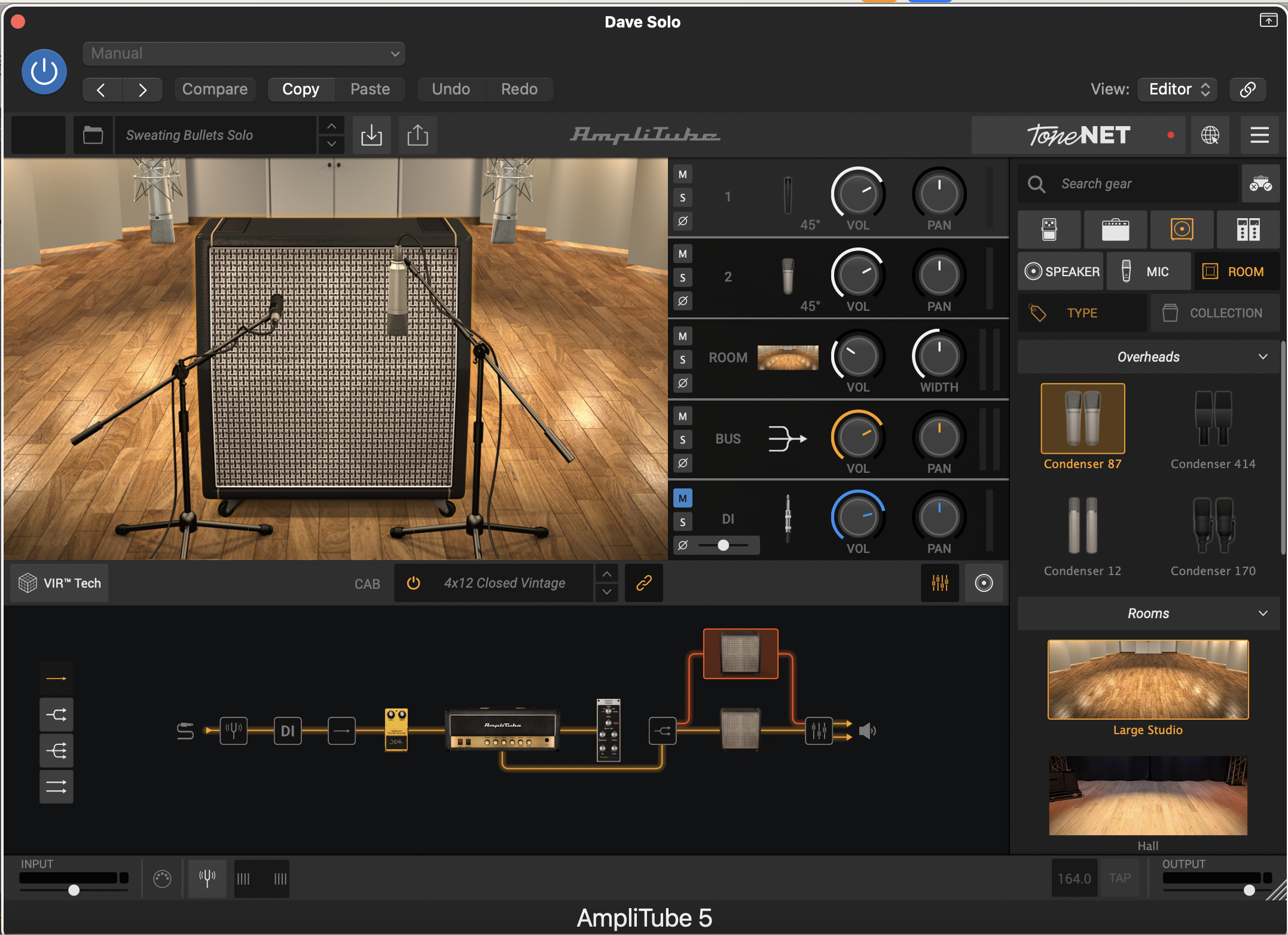
Task: Select the stomp pedal gear category icon
Action: (x=1049, y=230)
